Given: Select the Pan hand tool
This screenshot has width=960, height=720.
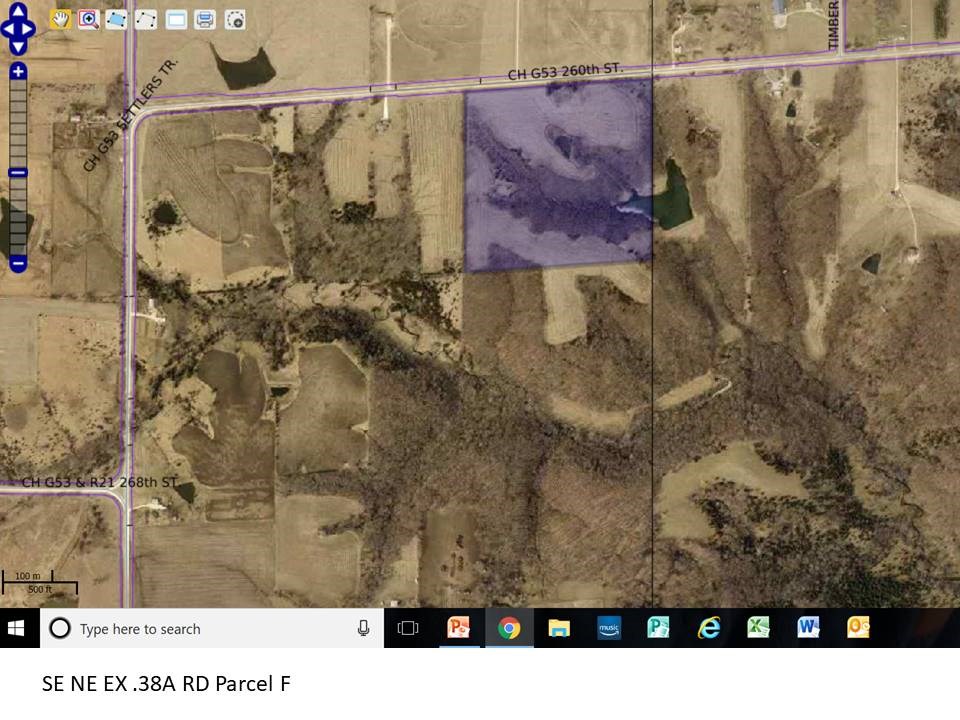Looking at the screenshot, I should (60, 19).
